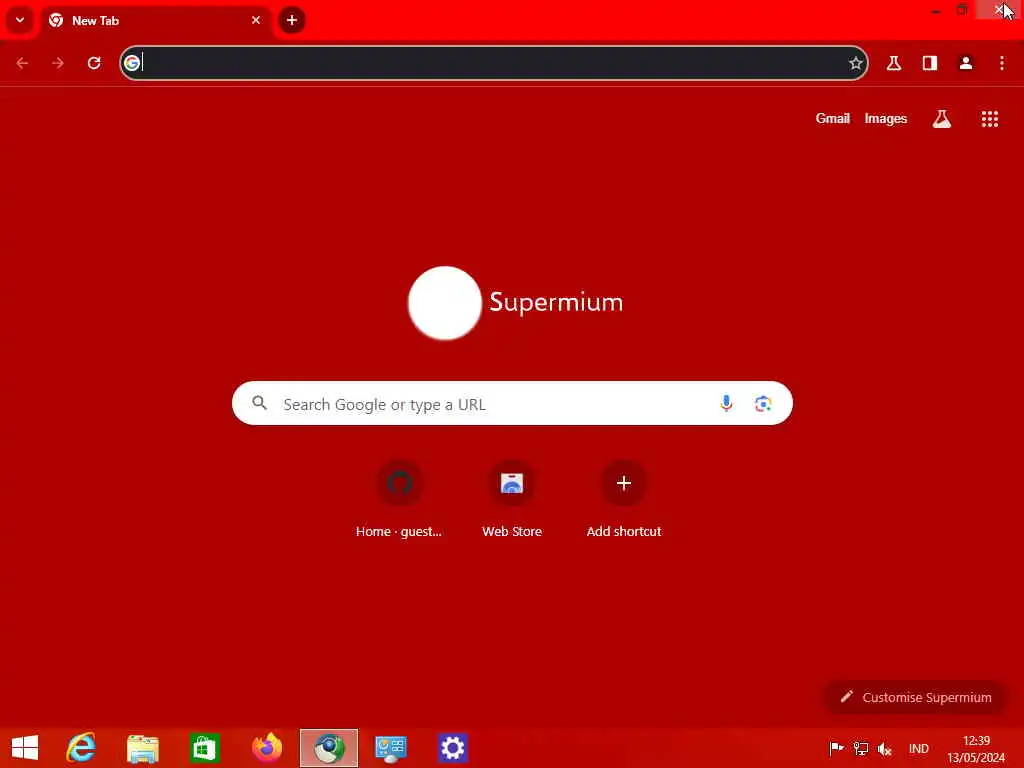Screen dimensions: 1024x768
Task: Start voice search with microphone
Action: click(726, 404)
